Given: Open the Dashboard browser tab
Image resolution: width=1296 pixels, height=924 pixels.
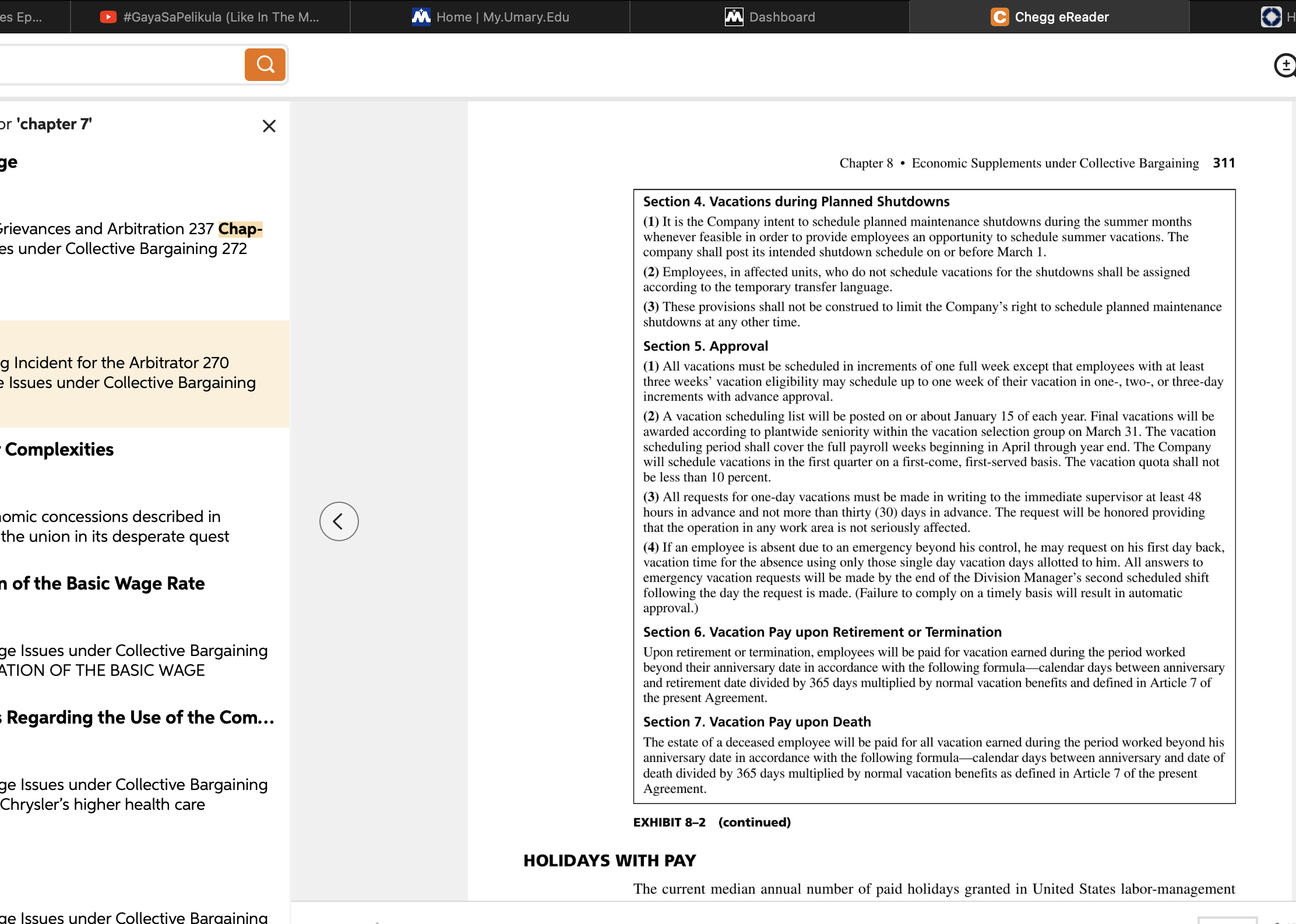Looking at the screenshot, I should click(770, 17).
